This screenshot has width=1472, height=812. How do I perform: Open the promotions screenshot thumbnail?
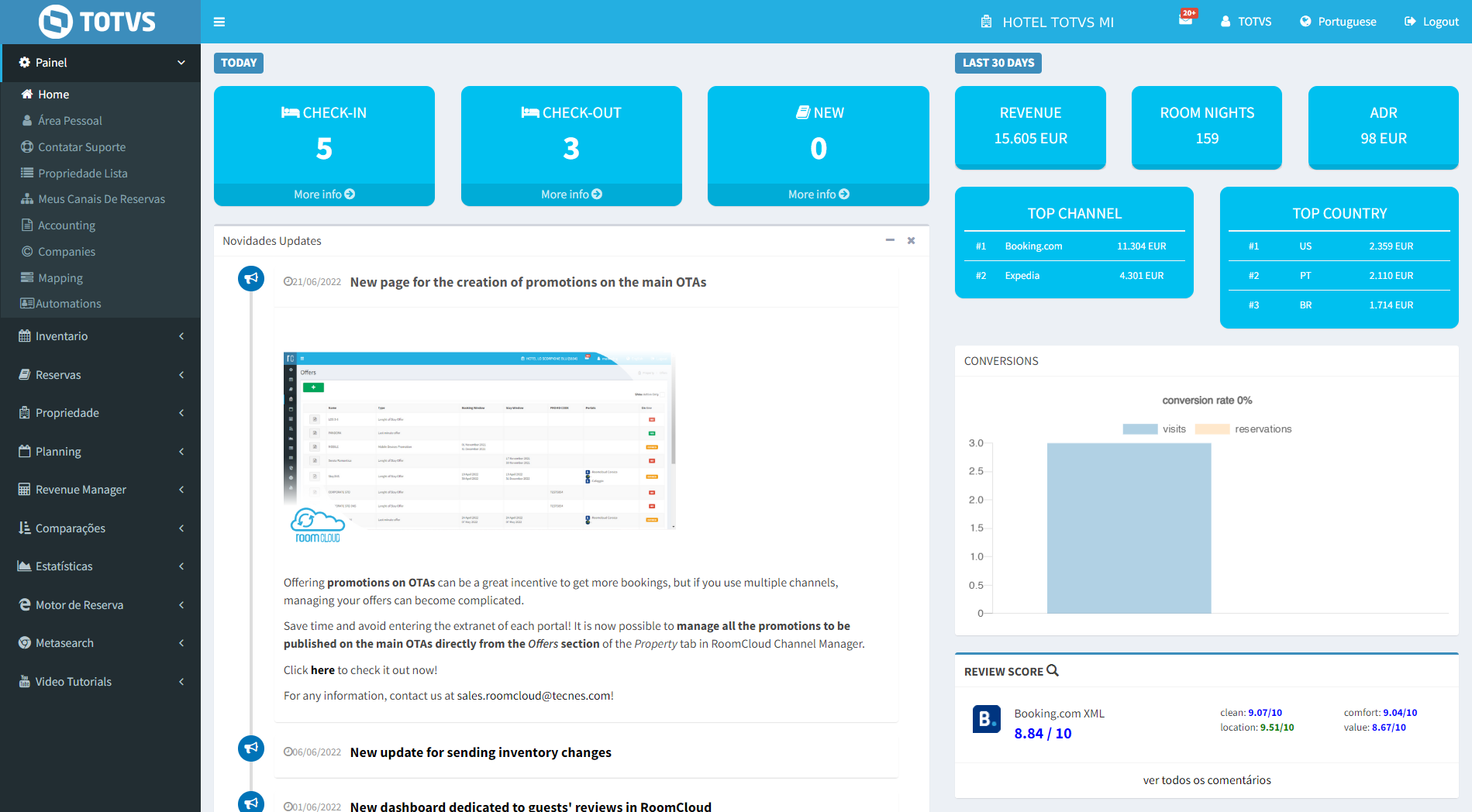pos(479,442)
